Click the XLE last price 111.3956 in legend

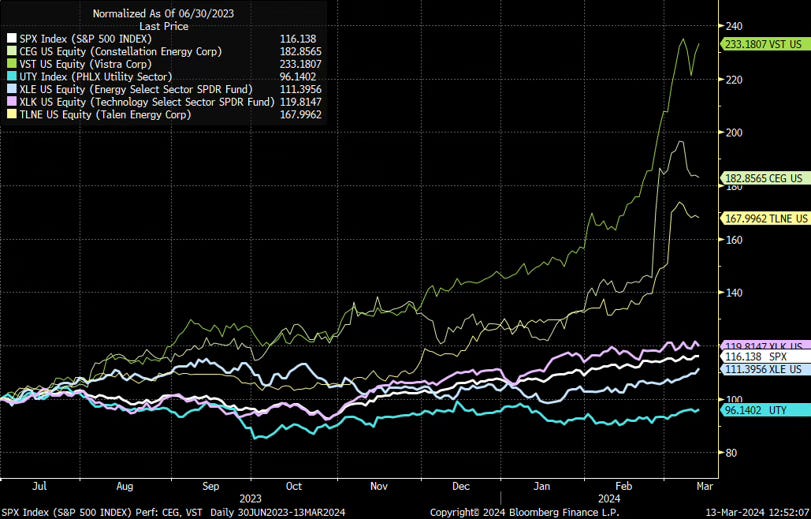coord(301,90)
